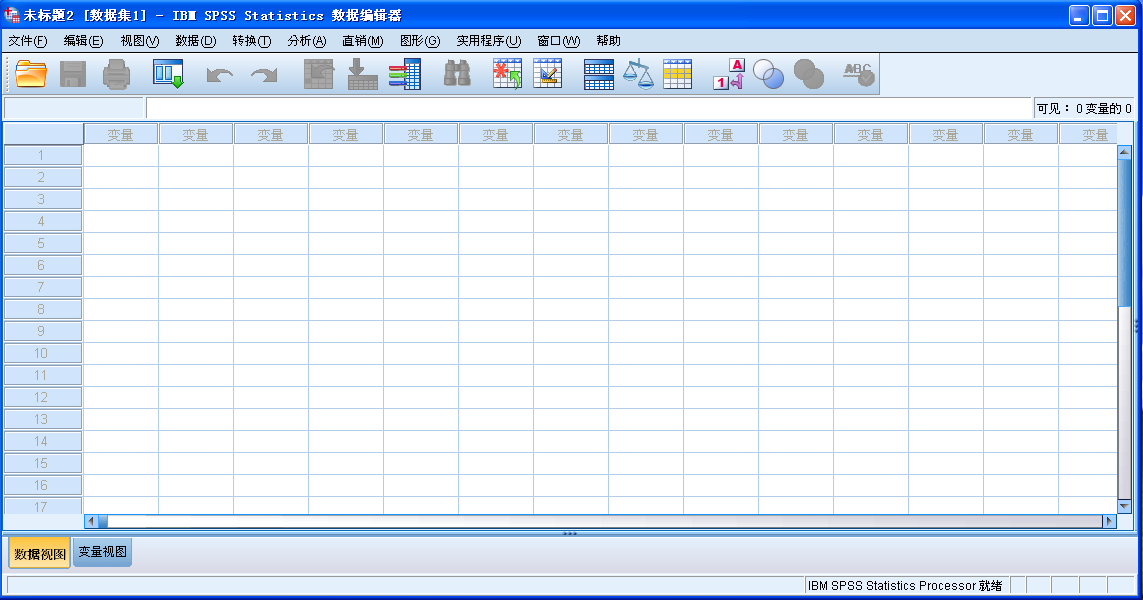This screenshot has width=1143, height=600.
Task: Switch to 变量视图 tab
Action: tap(103, 552)
